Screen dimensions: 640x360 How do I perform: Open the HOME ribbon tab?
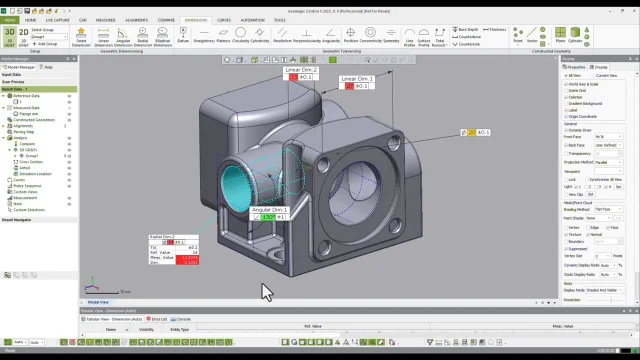[x=30, y=20]
